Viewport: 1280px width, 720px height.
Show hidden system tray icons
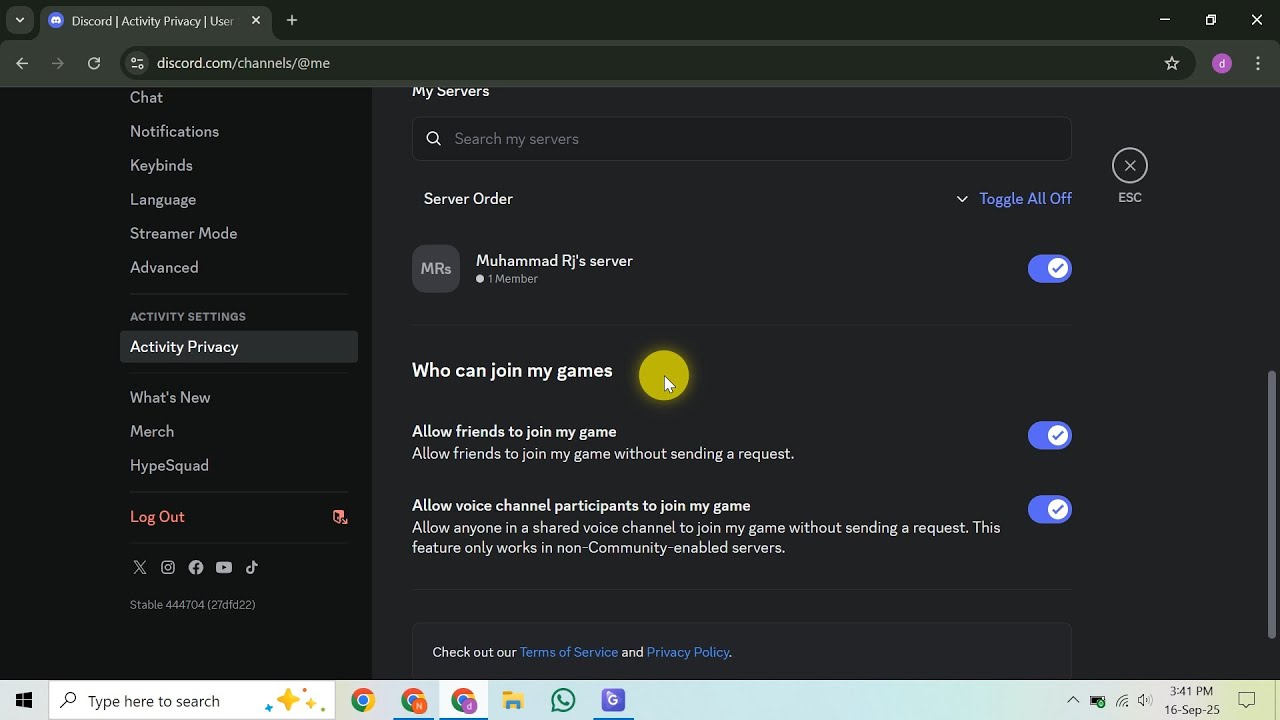click(x=1073, y=701)
